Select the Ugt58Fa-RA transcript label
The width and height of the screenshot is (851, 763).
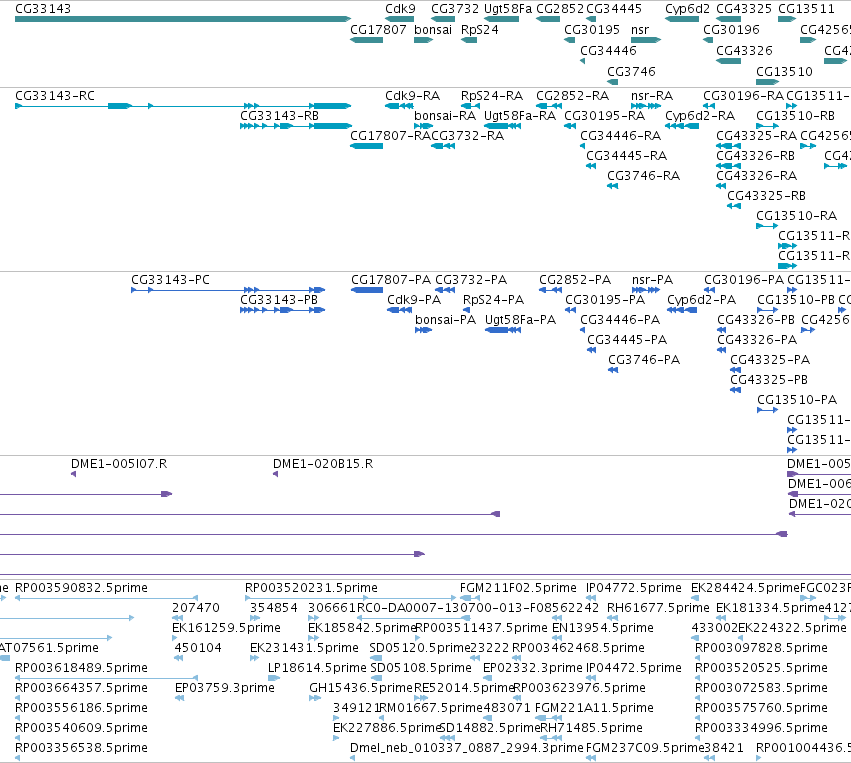point(520,116)
